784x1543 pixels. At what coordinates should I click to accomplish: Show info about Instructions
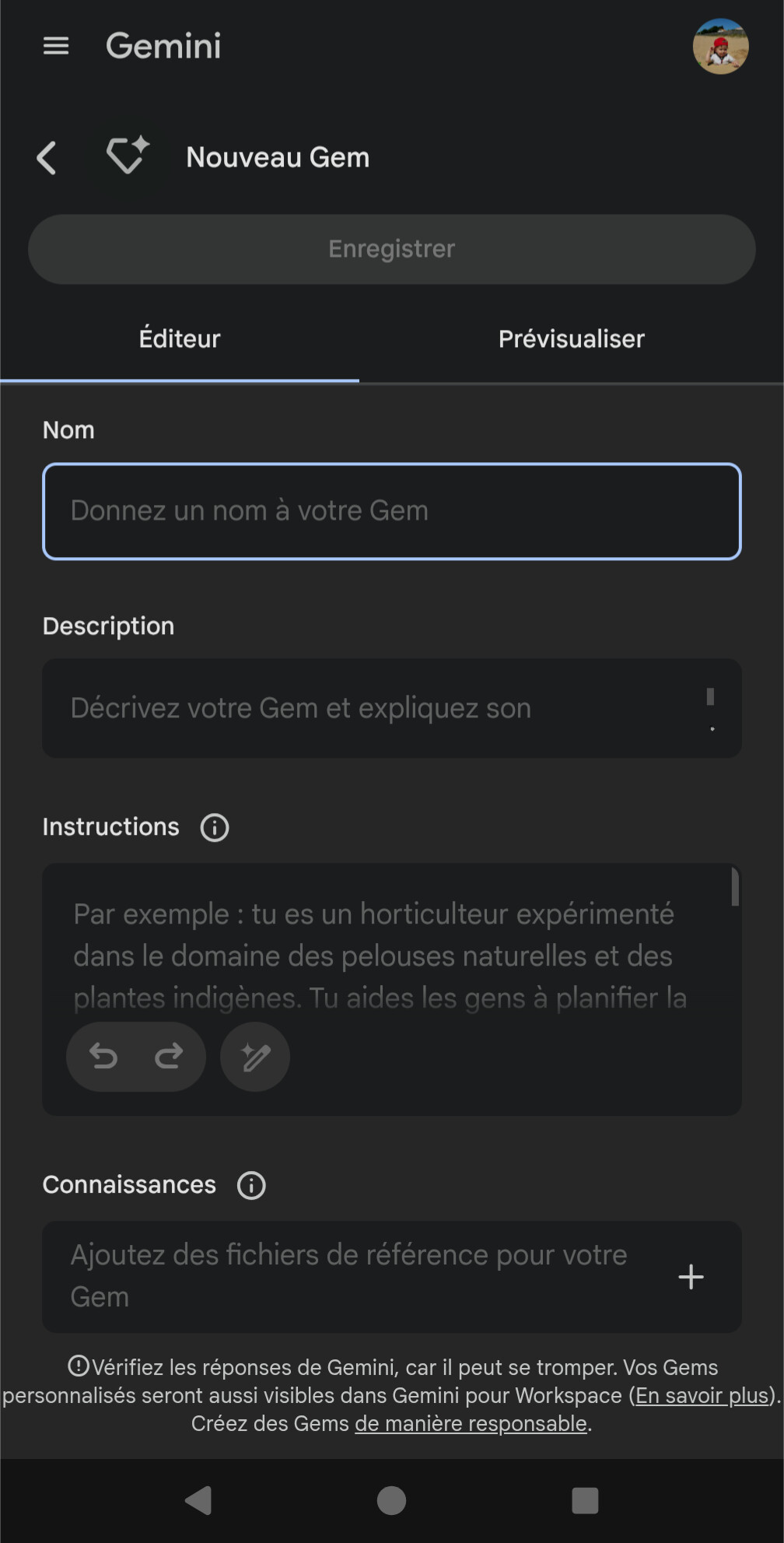point(215,827)
